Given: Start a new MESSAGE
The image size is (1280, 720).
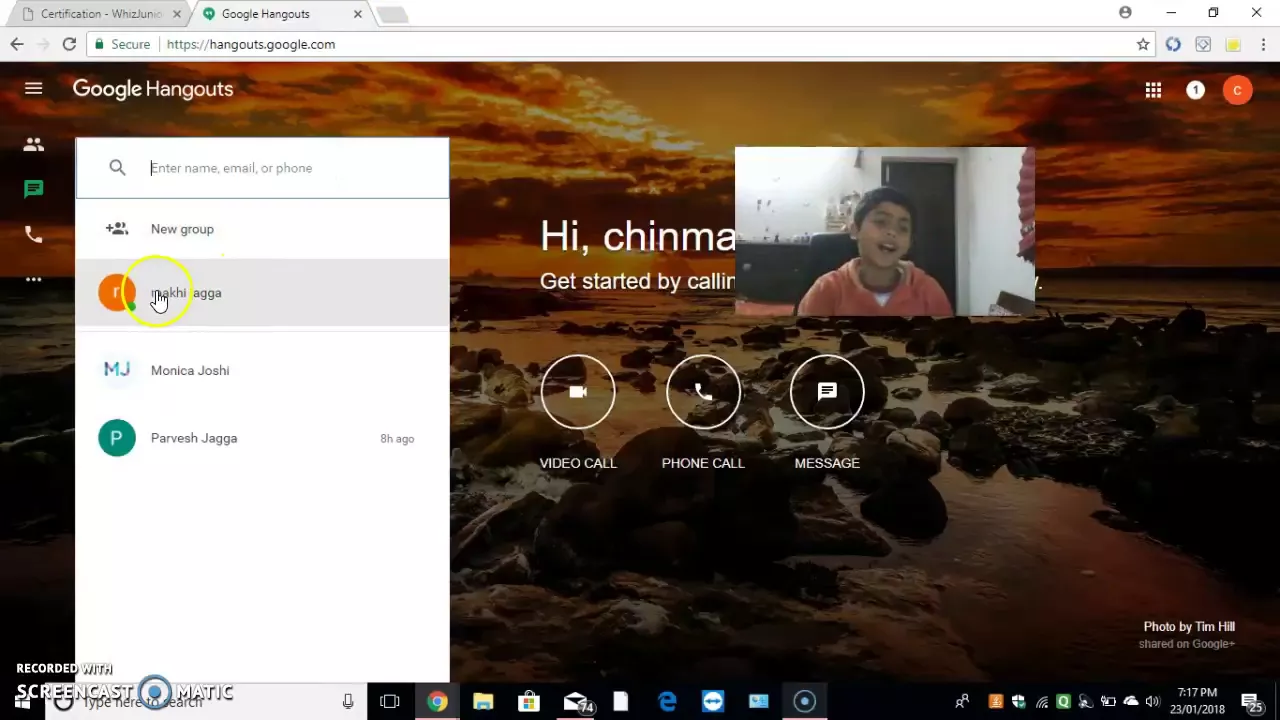Looking at the screenshot, I should coord(827,392).
